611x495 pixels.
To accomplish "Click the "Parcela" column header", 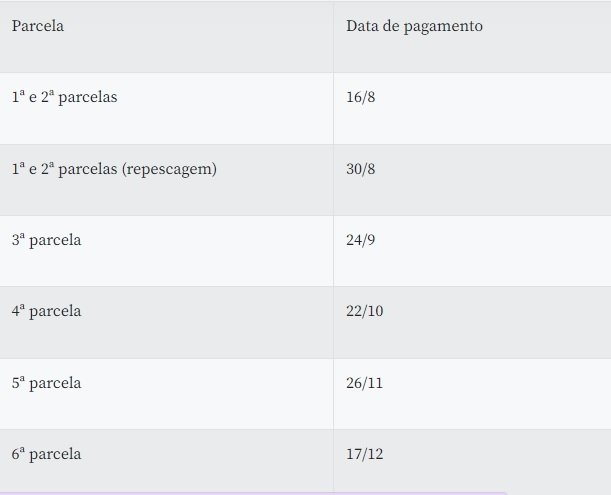I will [38, 27].
